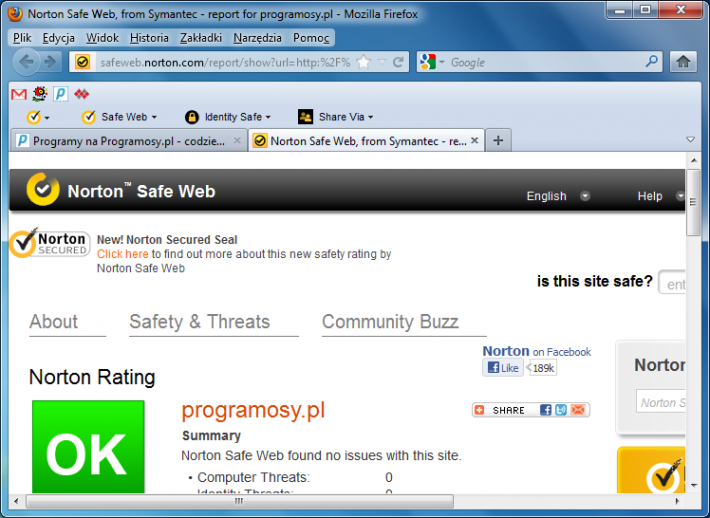The image size is (710, 518).
Task: Open the Pomoc menu
Action: (x=311, y=38)
